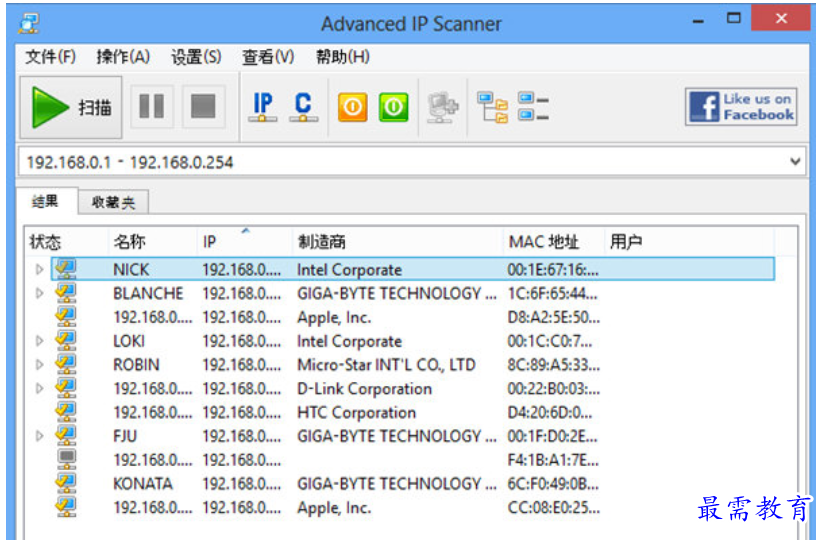Click D-Link Corporation manufacturer cell
Screen dimensions: 819x540
tap(365, 389)
